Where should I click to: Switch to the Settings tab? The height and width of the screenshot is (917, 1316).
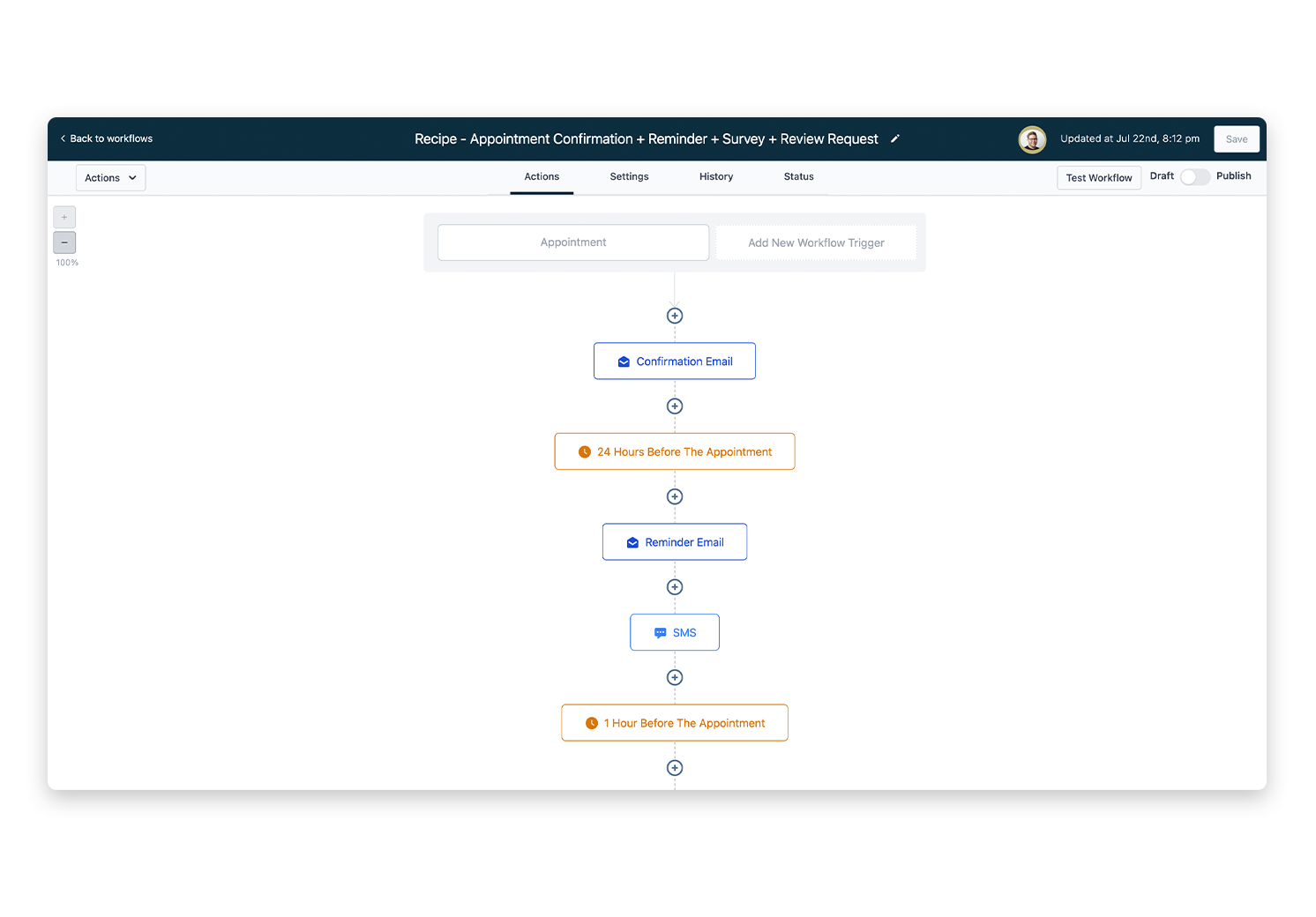(x=629, y=177)
